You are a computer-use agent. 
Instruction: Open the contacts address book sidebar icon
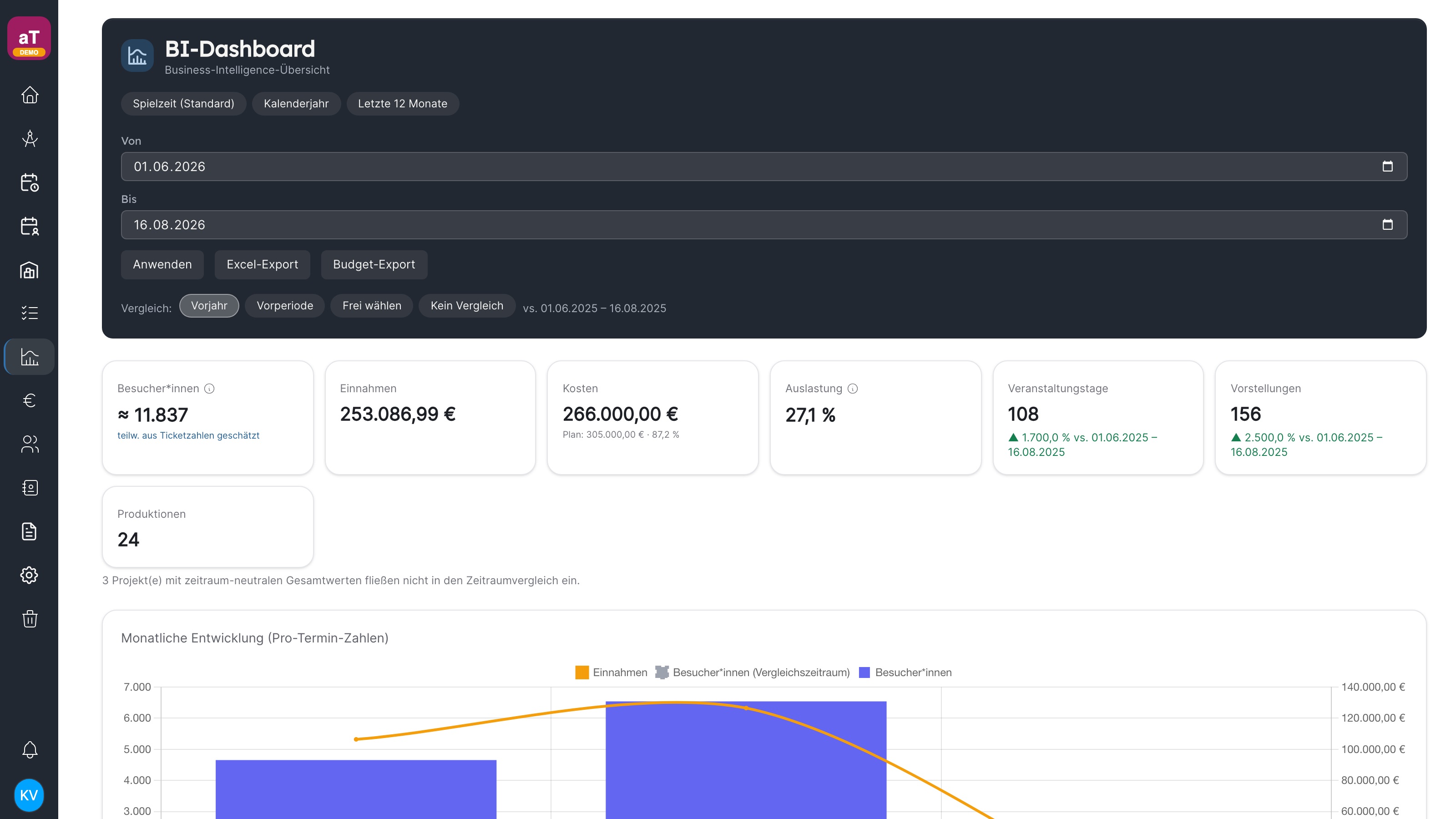point(30,488)
